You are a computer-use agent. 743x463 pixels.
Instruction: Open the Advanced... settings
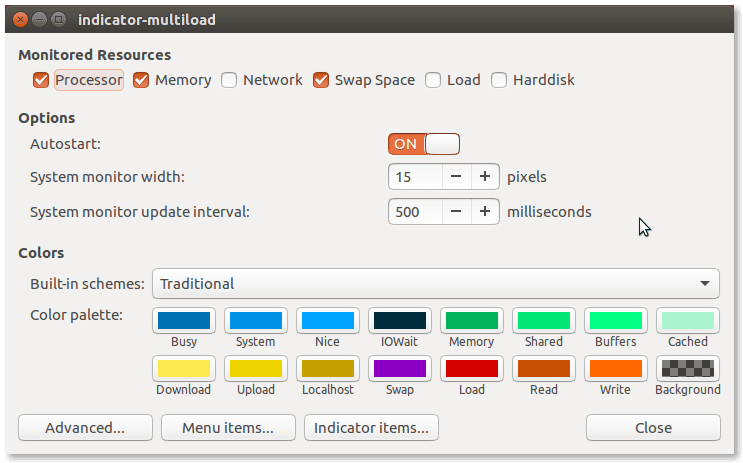point(85,428)
